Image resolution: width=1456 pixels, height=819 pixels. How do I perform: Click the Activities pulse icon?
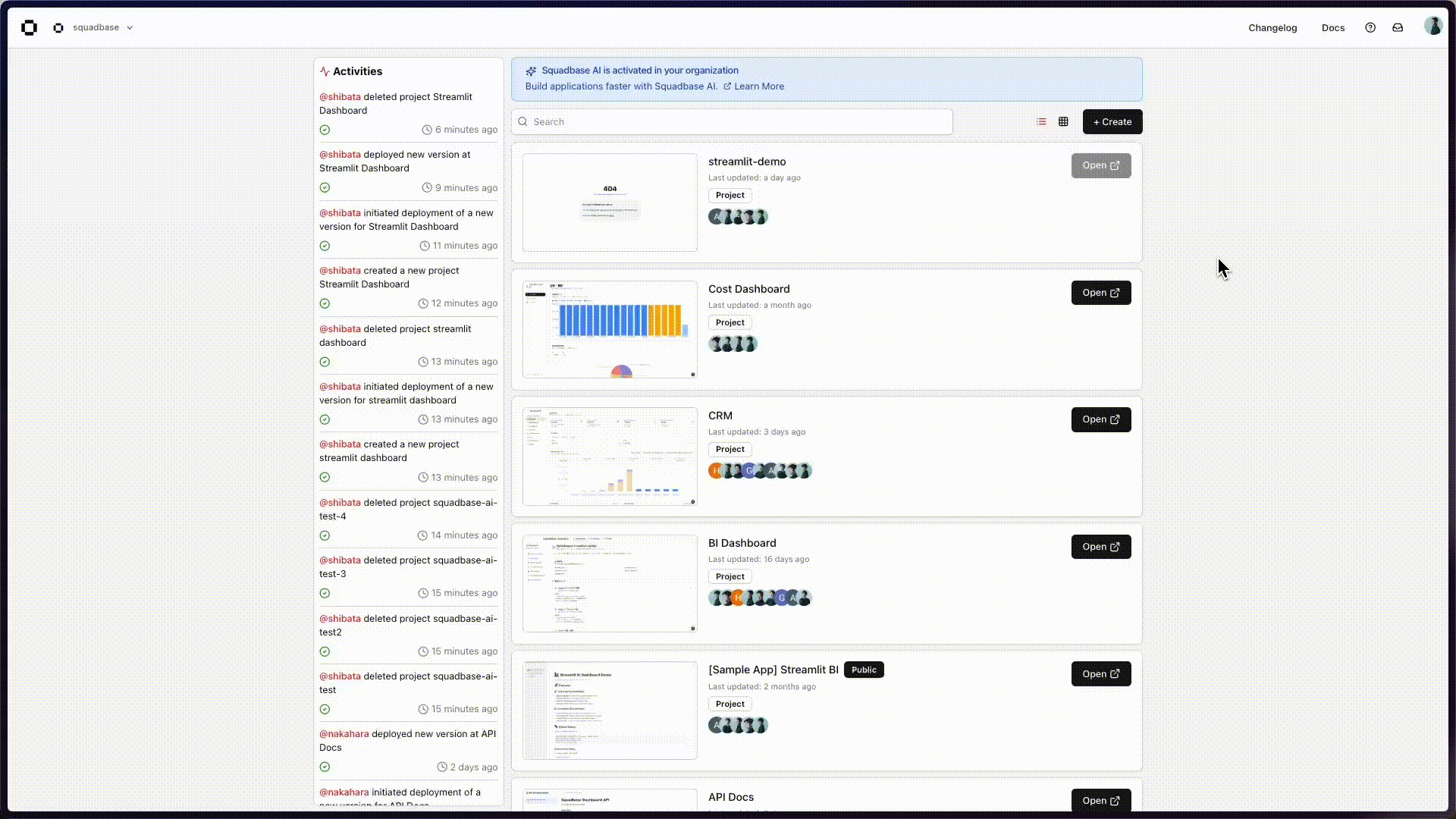[325, 72]
